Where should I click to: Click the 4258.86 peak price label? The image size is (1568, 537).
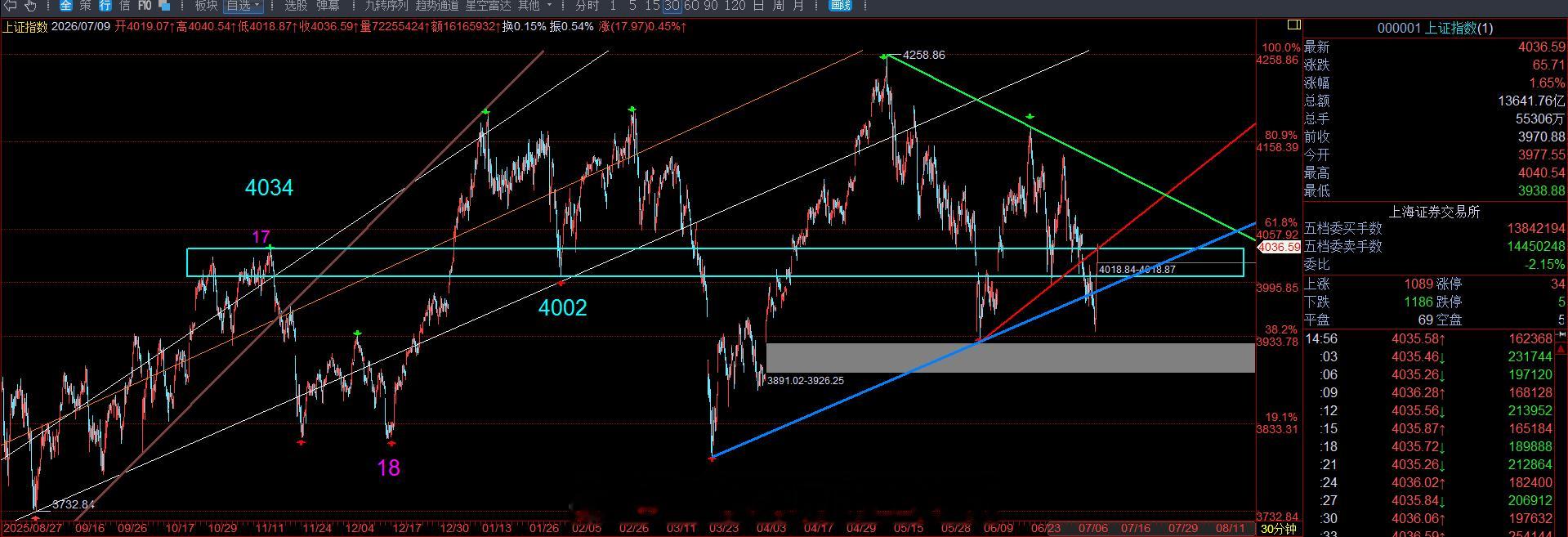[x=923, y=55]
